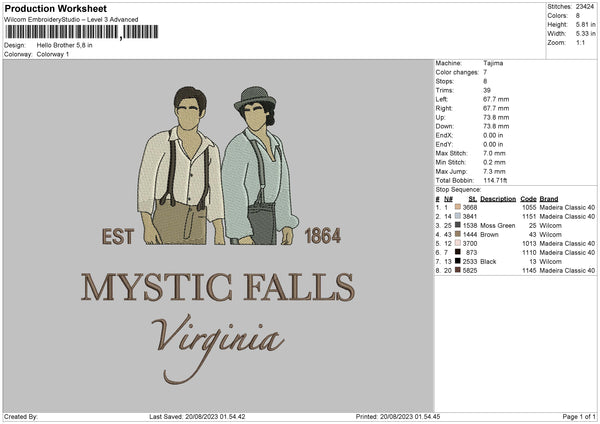This screenshot has height=424, width=600.
Task: Select the dark 873 thread swatch
Action: (x=458, y=252)
